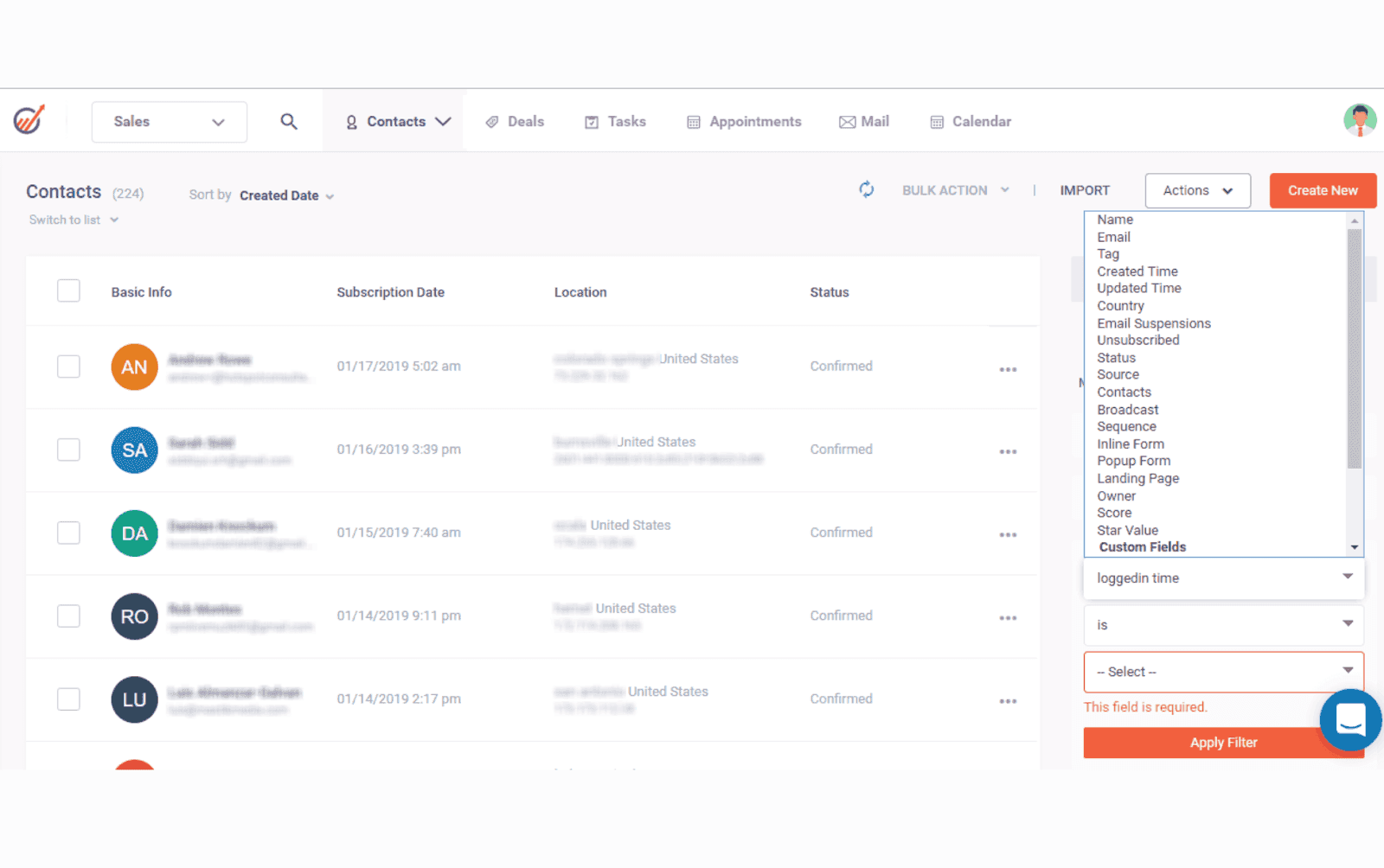Check the select-all contacts checkbox

[68, 290]
